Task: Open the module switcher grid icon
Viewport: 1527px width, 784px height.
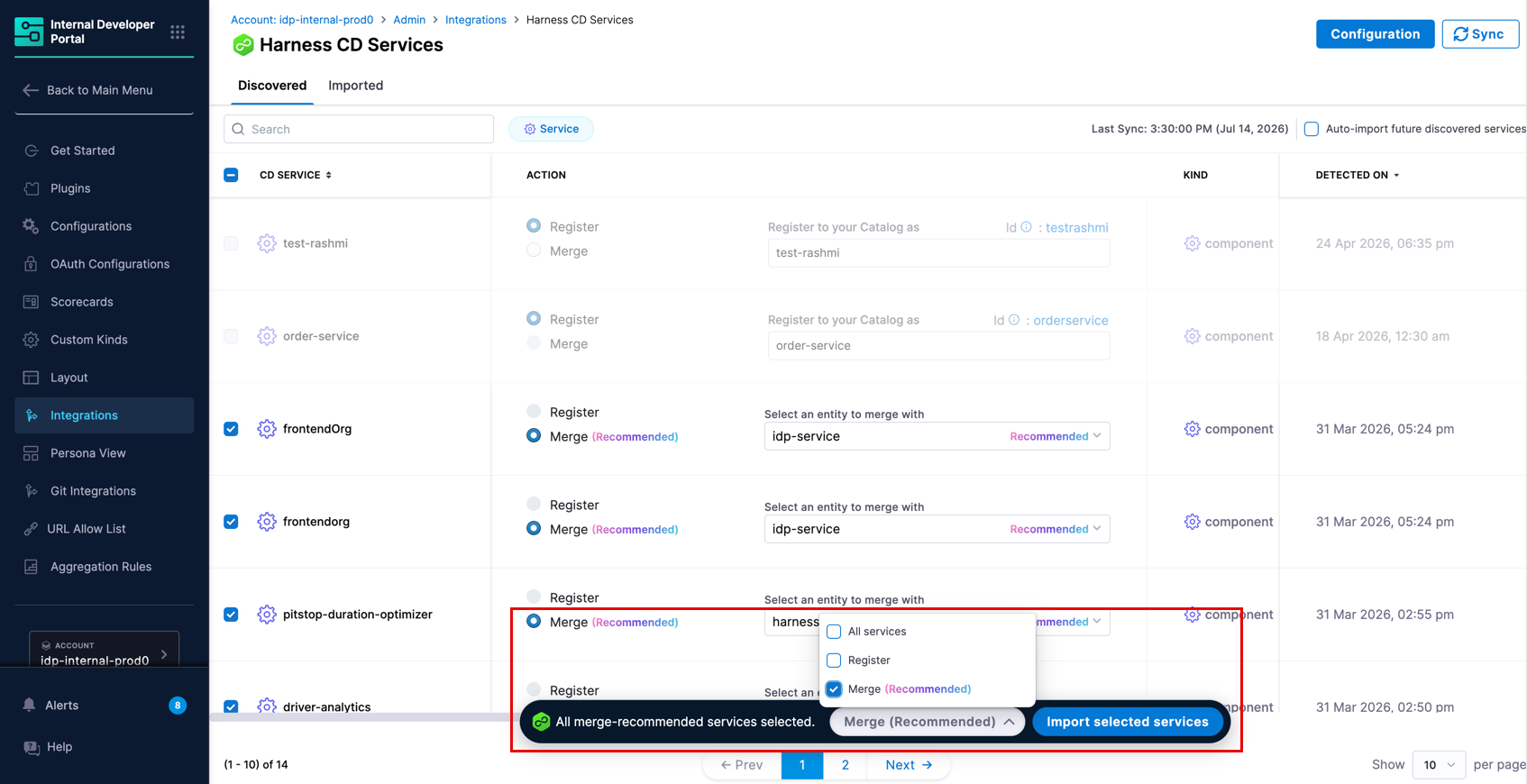Action: (x=178, y=32)
